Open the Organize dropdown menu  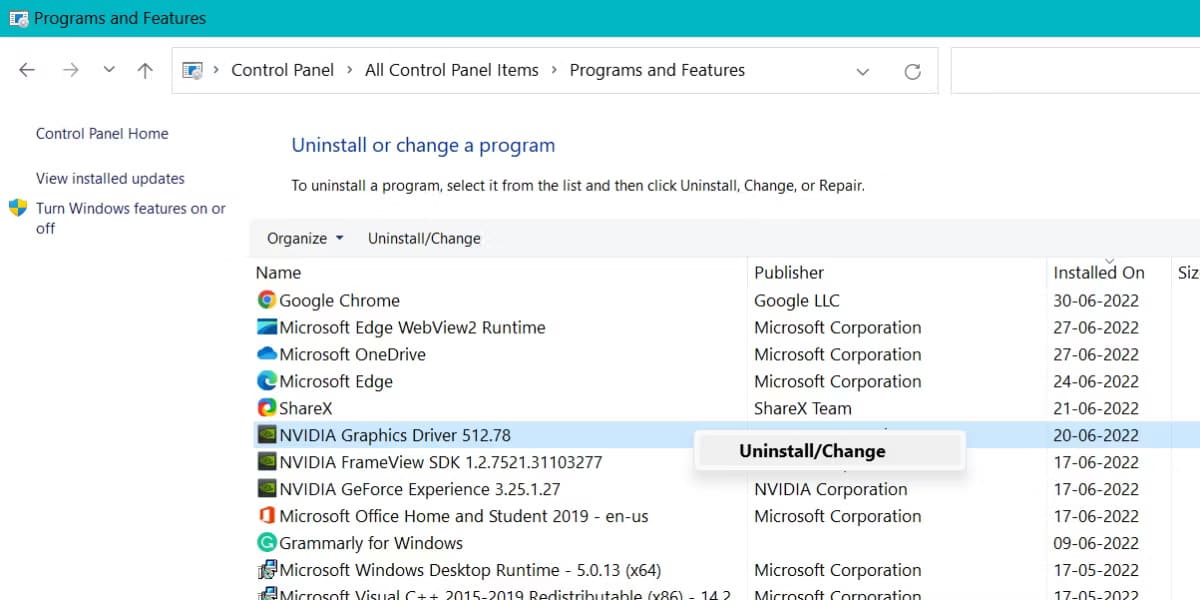coord(305,238)
